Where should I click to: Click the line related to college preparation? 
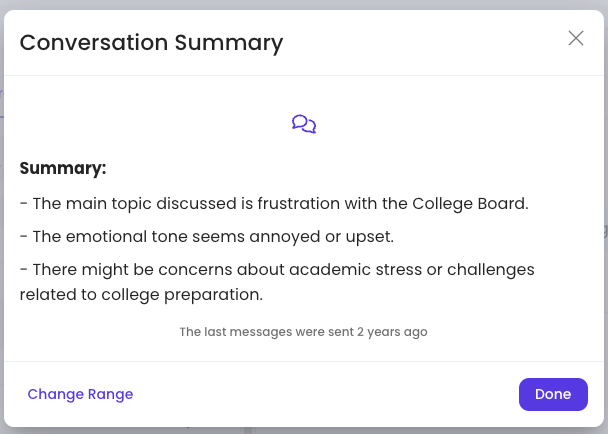pos(142,295)
